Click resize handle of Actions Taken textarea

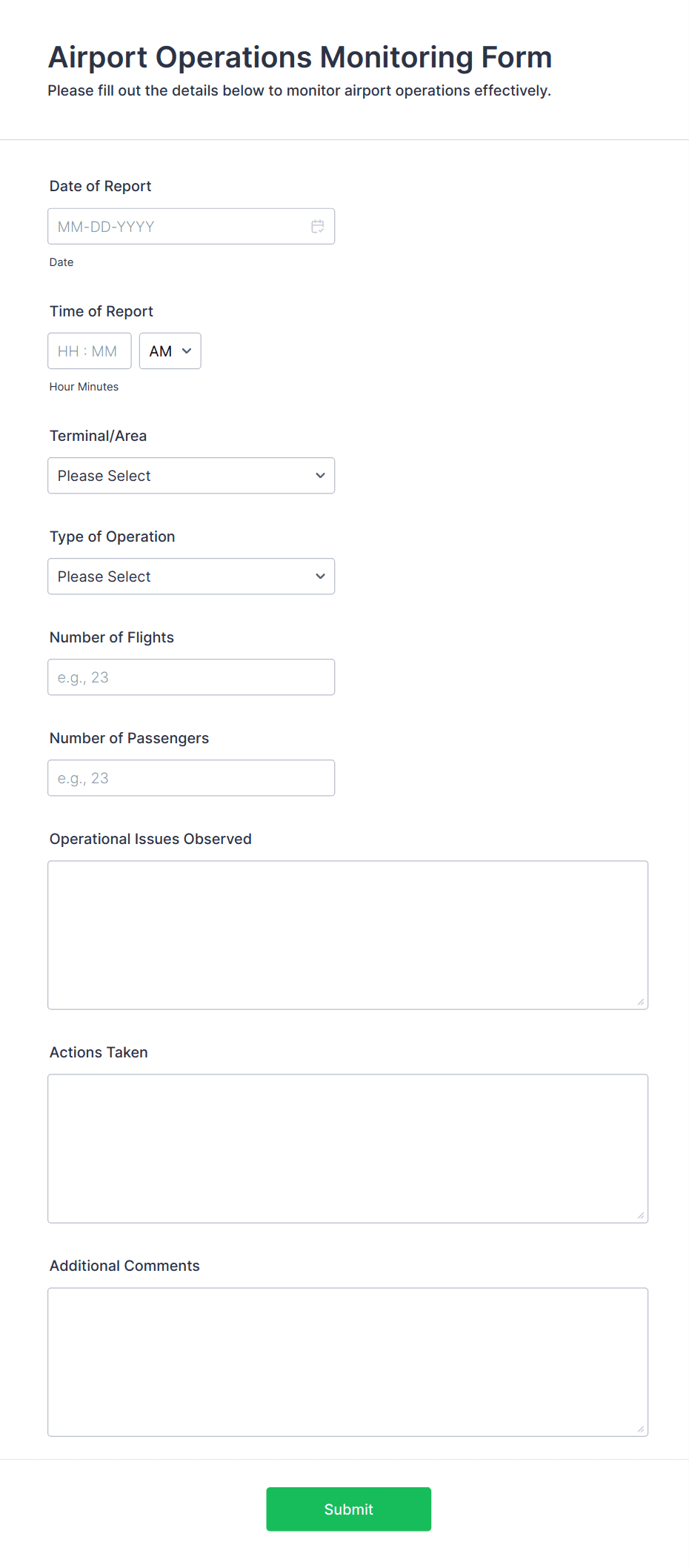[x=641, y=1216]
